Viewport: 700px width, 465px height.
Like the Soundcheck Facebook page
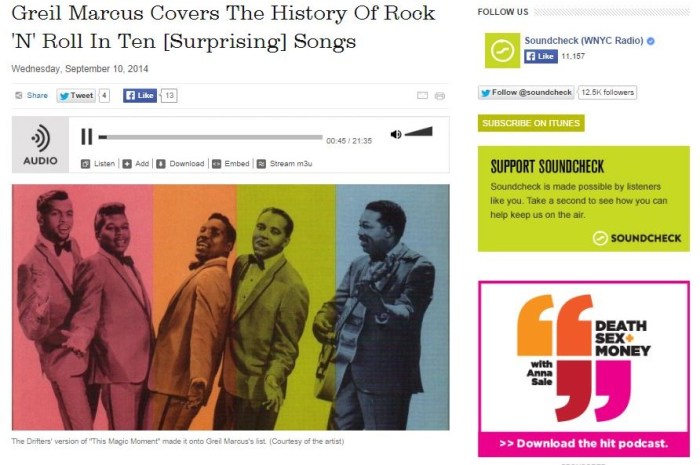[541, 56]
